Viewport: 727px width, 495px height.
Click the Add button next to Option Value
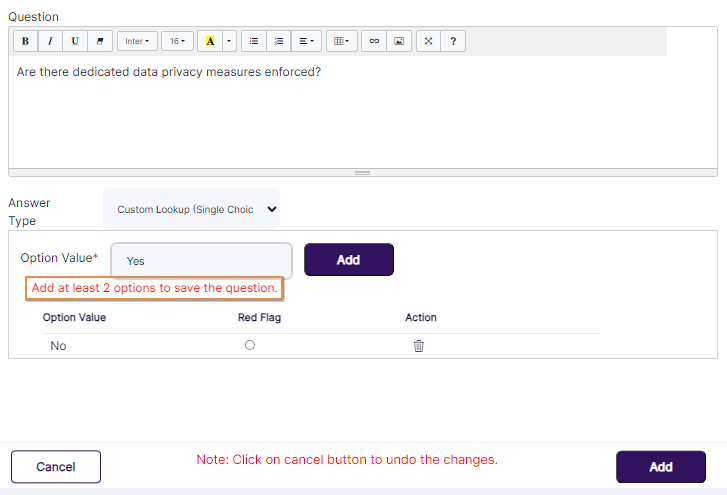click(x=349, y=260)
